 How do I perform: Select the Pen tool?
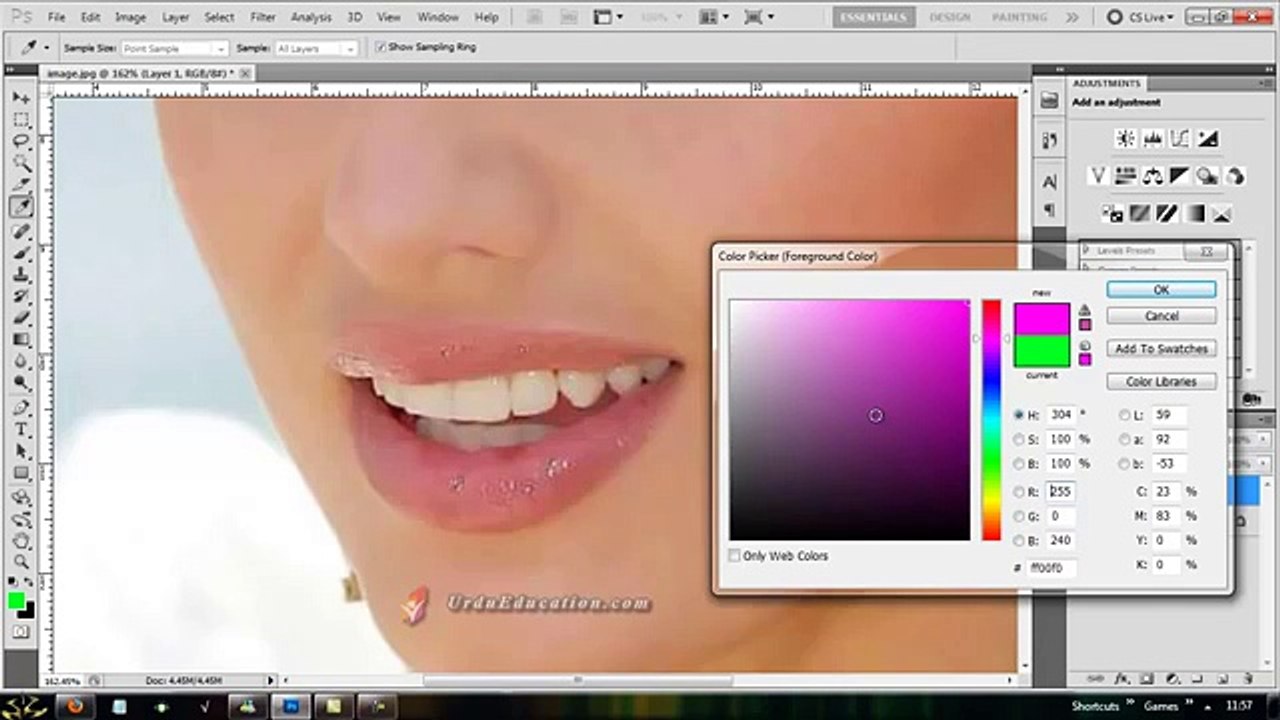21,408
